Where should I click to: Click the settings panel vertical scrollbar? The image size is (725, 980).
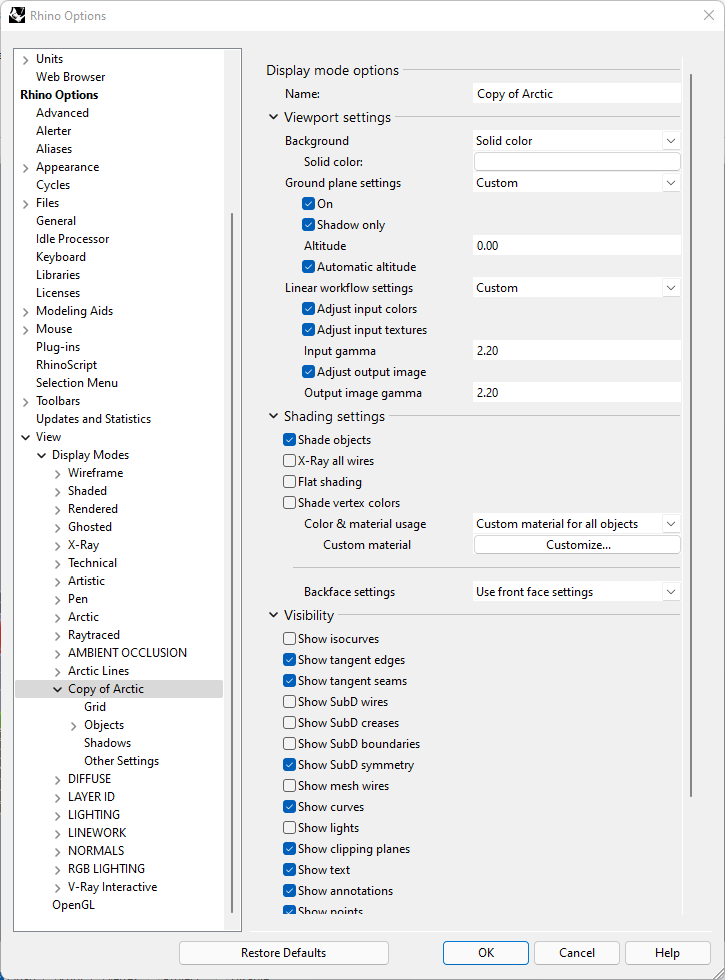click(x=691, y=436)
